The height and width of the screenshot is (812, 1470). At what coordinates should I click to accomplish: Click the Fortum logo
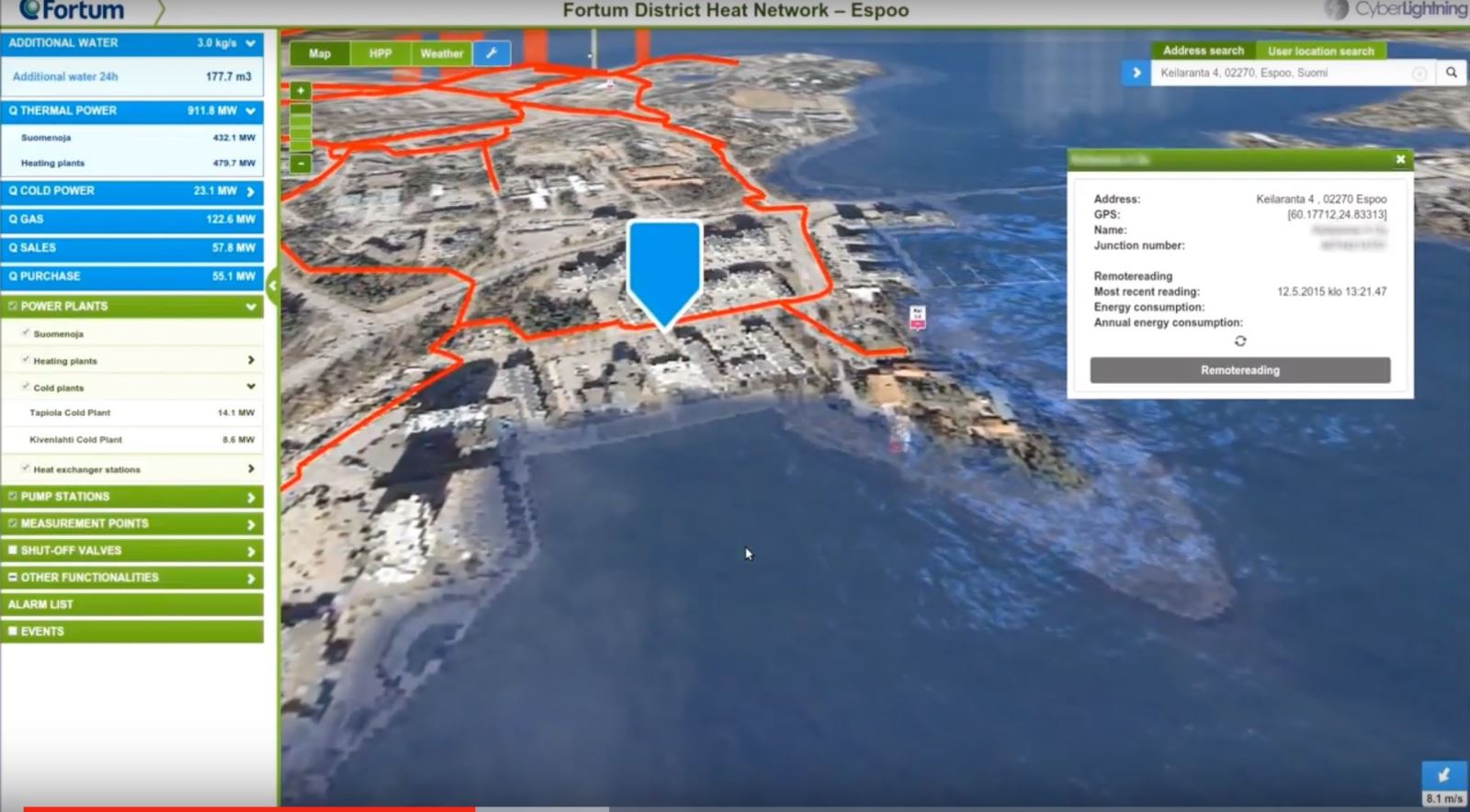pyautogui.click(x=71, y=10)
